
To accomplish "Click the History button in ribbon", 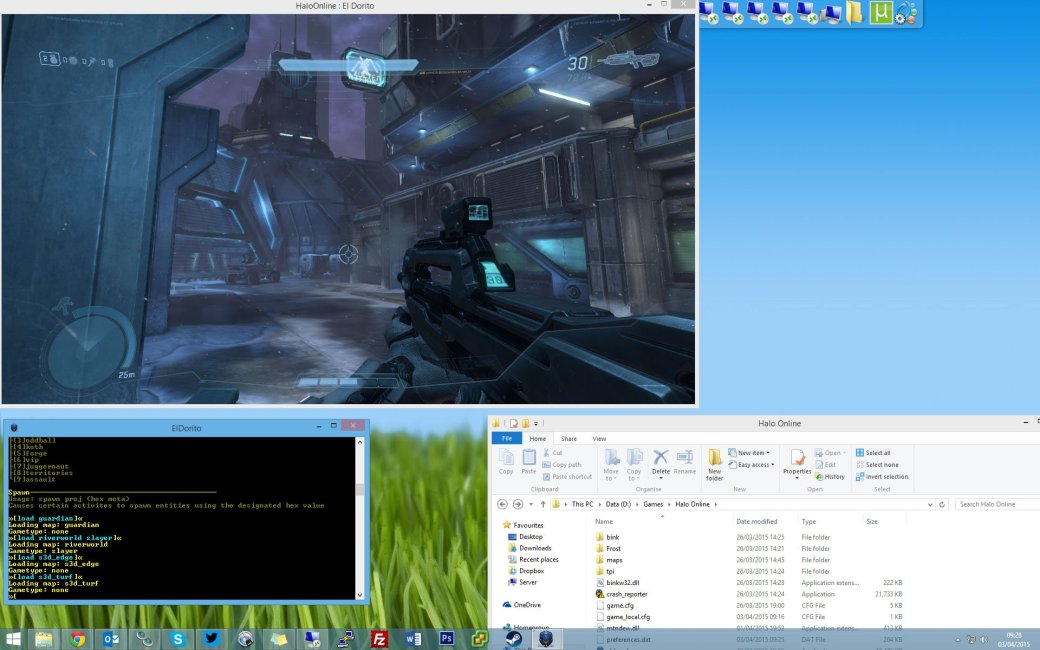I will tap(830, 477).
